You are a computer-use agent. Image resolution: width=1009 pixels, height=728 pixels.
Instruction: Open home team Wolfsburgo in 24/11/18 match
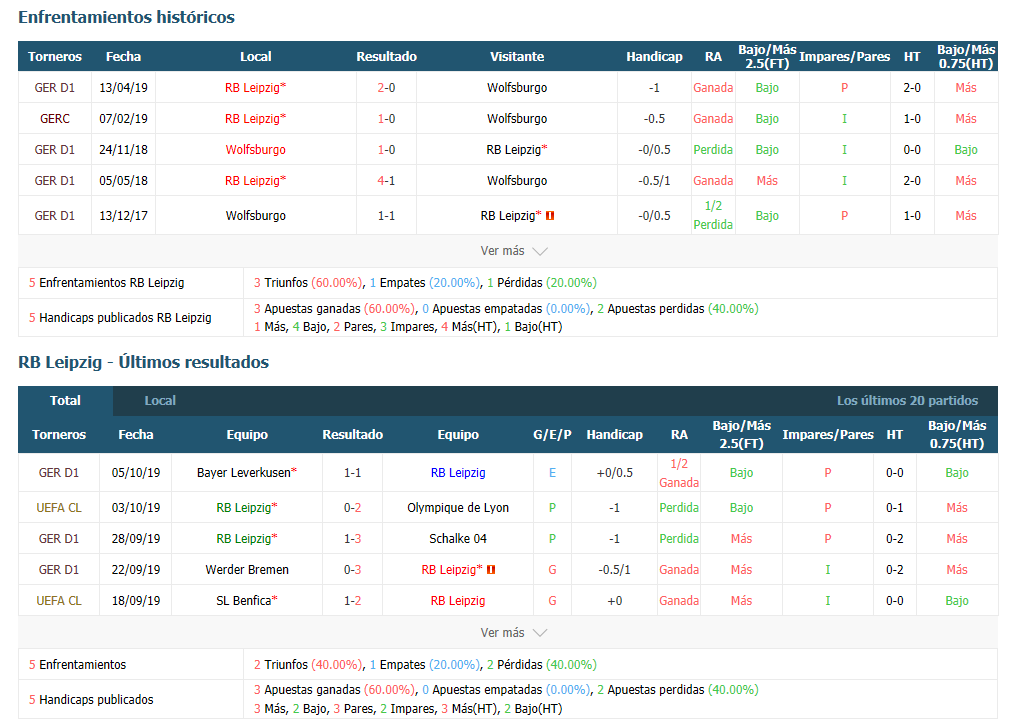pyautogui.click(x=255, y=149)
